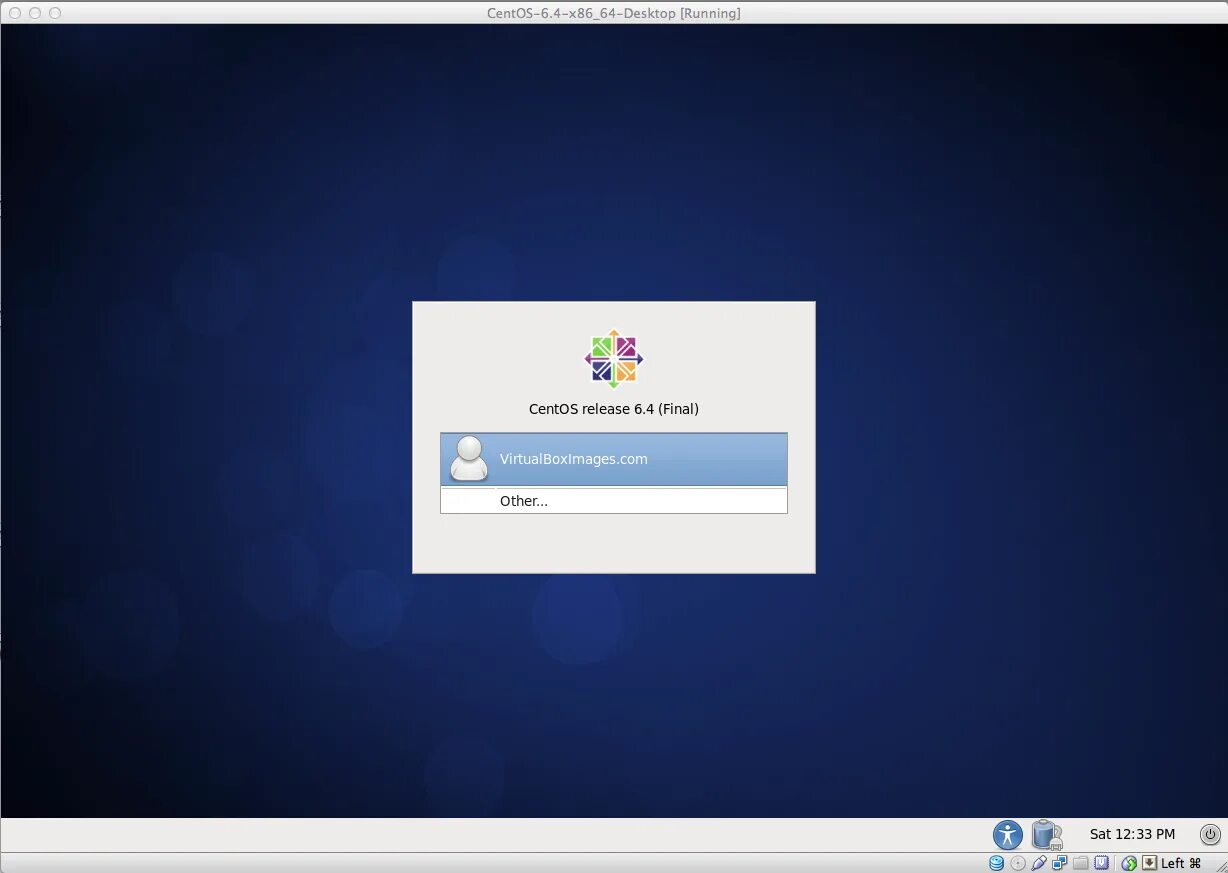The width and height of the screenshot is (1228, 873).
Task: Click the CentOS-6.4-x86_64-Desktop window title
Action: click(614, 13)
